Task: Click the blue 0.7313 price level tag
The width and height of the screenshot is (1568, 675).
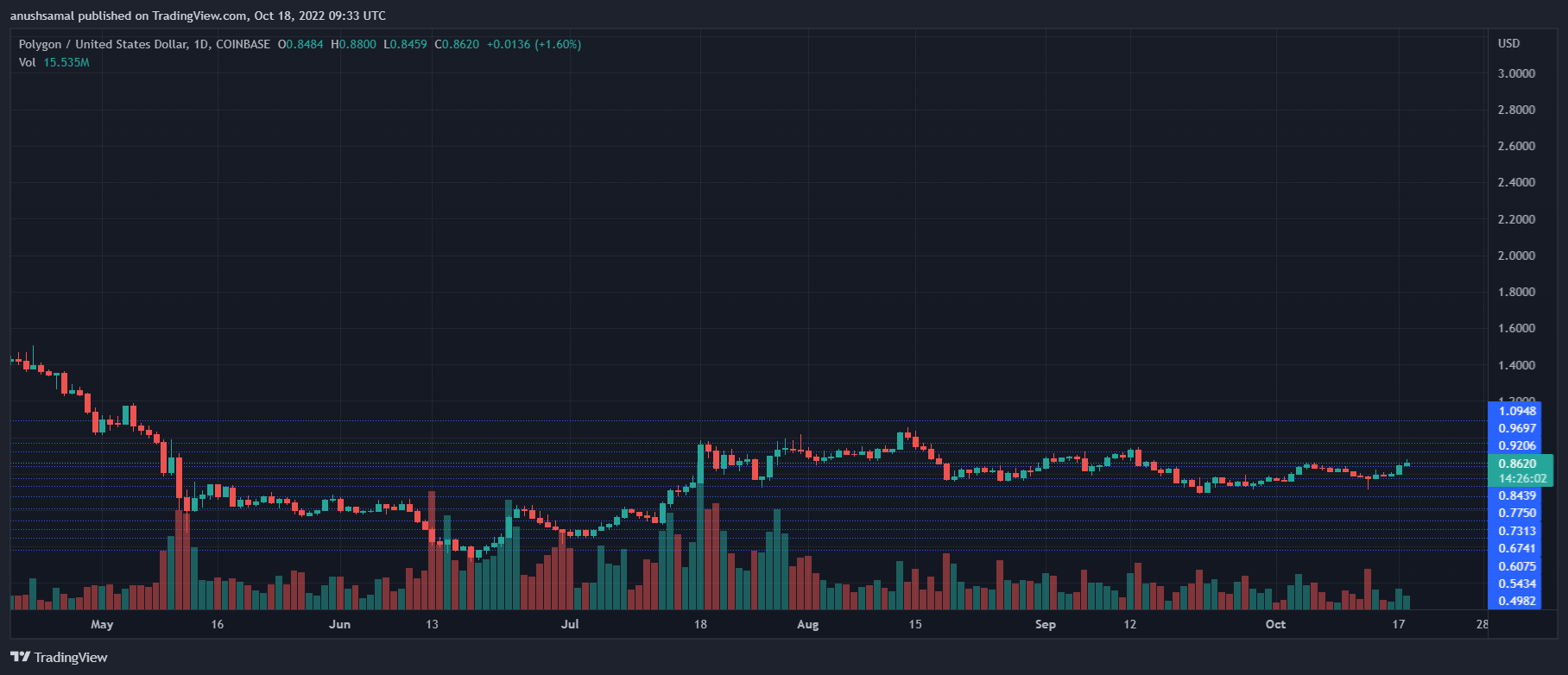Action: coord(1514,531)
